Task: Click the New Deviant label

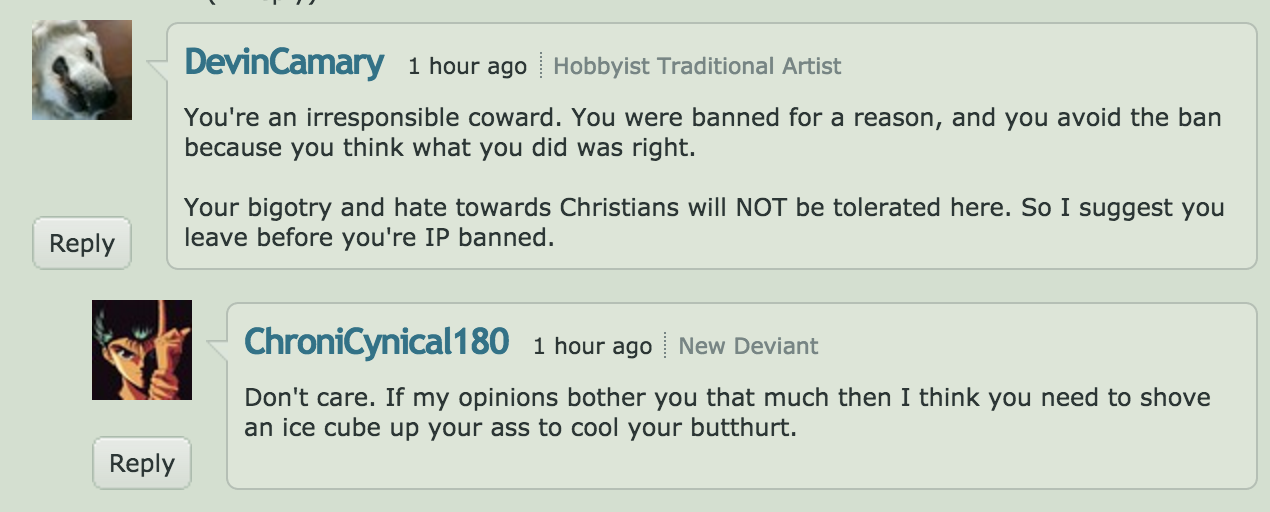Action: (x=748, y=346)
